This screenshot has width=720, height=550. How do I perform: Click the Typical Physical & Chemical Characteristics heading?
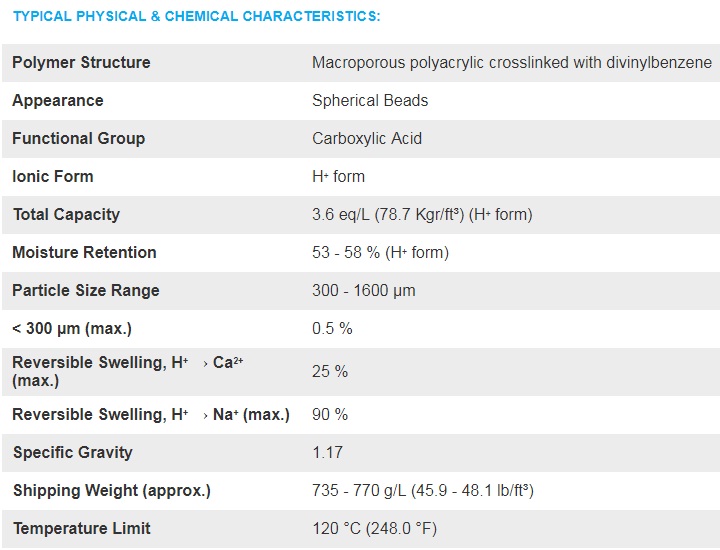pyautogui.click(x=197, y=17)
